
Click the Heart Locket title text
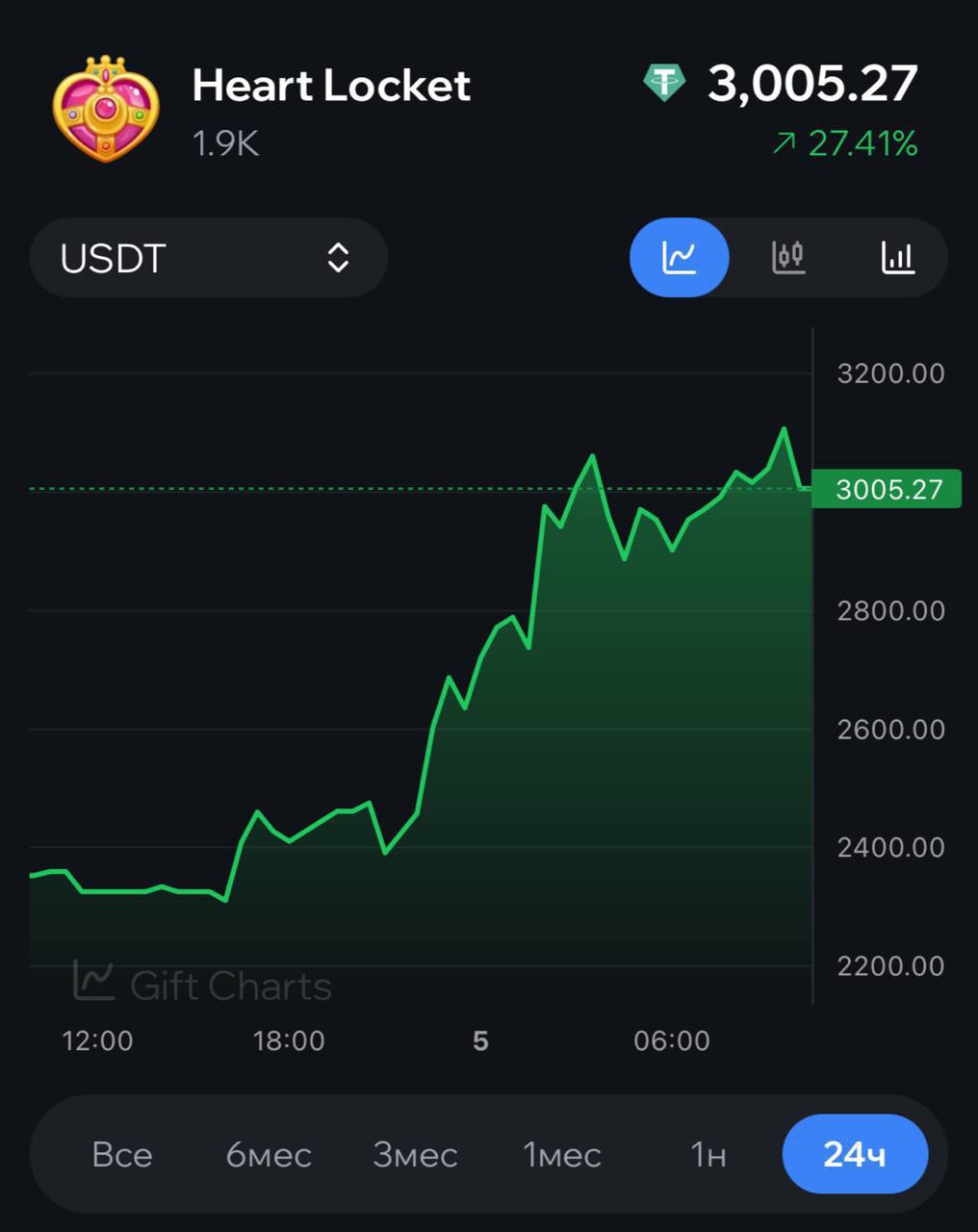(x=331, y=86)
